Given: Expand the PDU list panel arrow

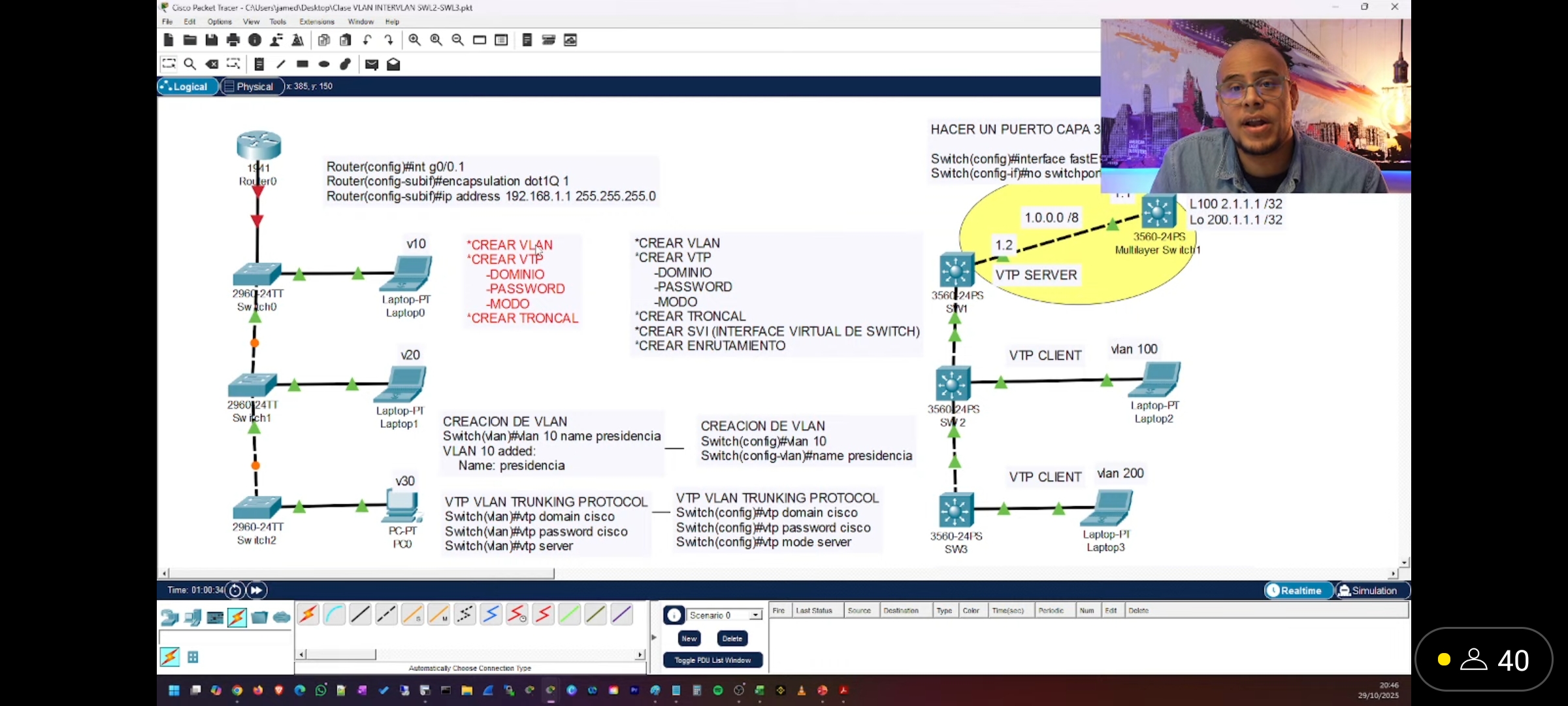Looking at the screenshot, I should pos(654,637).
